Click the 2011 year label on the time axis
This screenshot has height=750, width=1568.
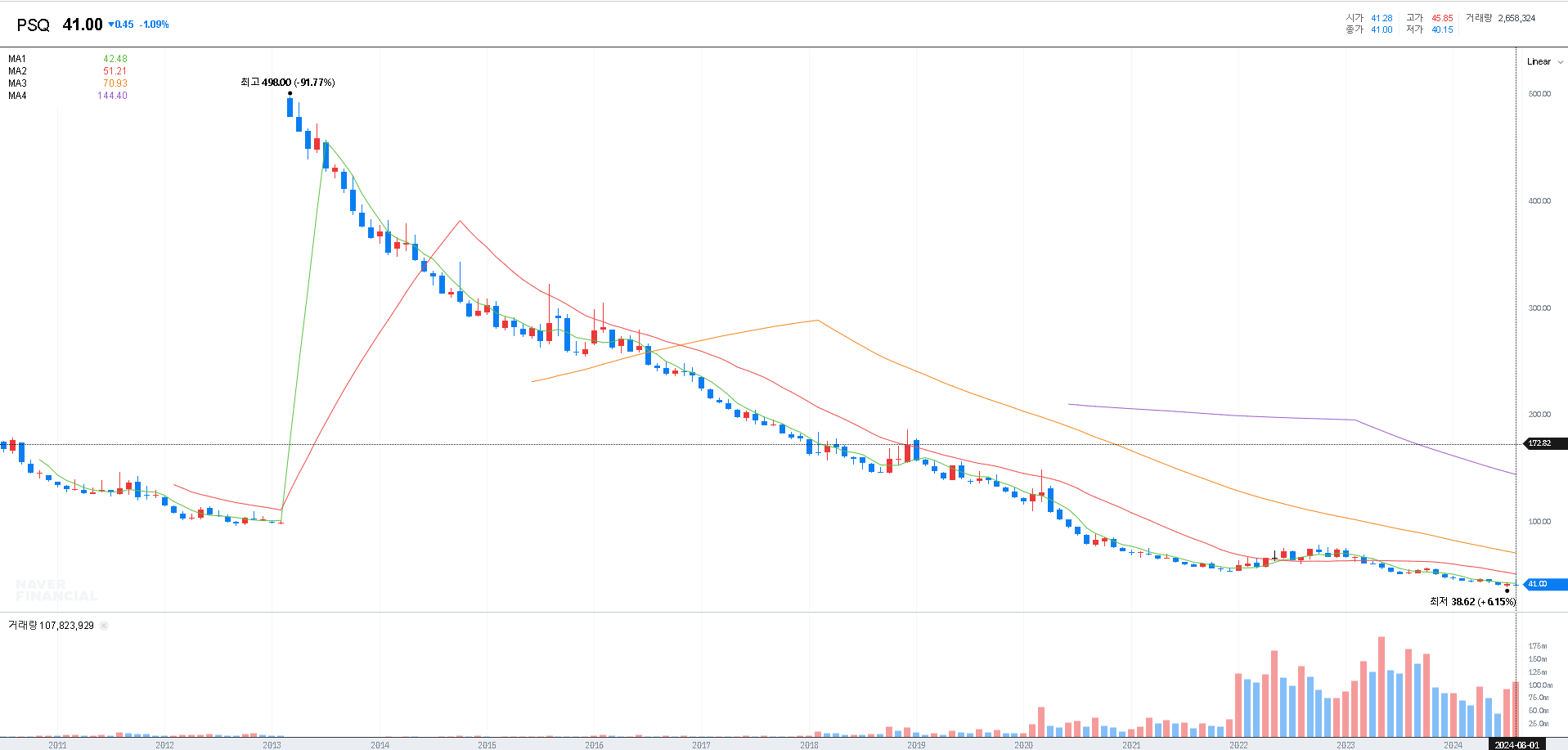[x=57, y=745]
